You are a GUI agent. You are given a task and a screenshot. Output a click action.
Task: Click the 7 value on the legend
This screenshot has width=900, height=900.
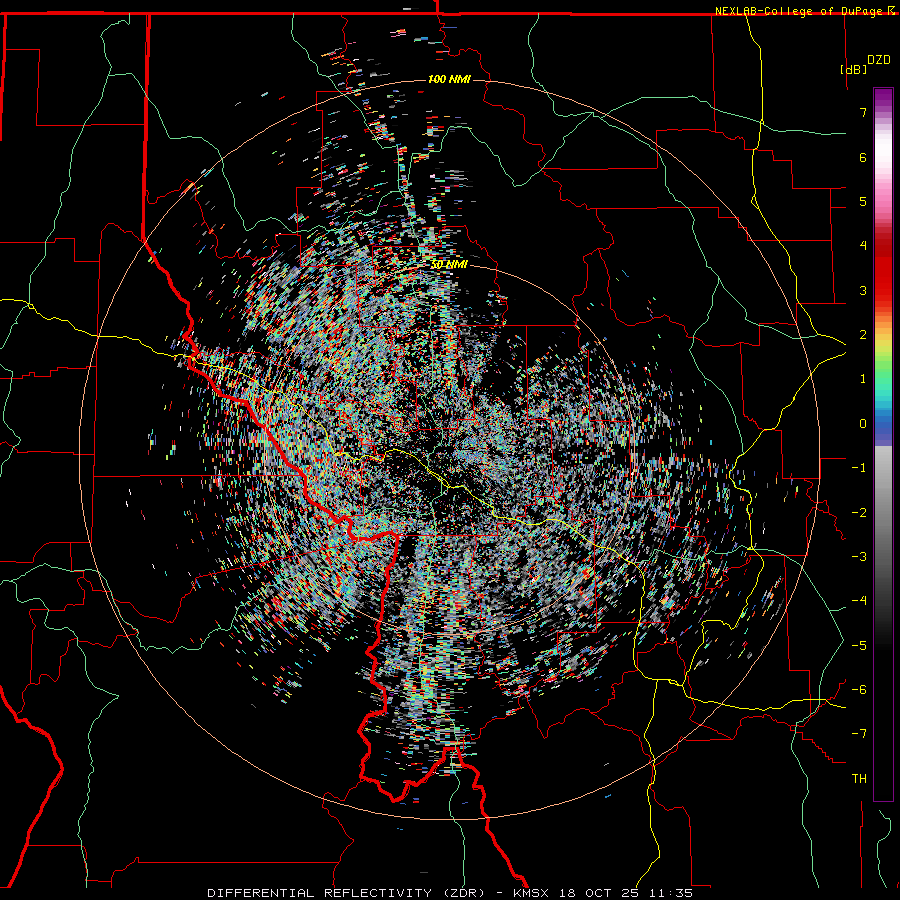863,112
